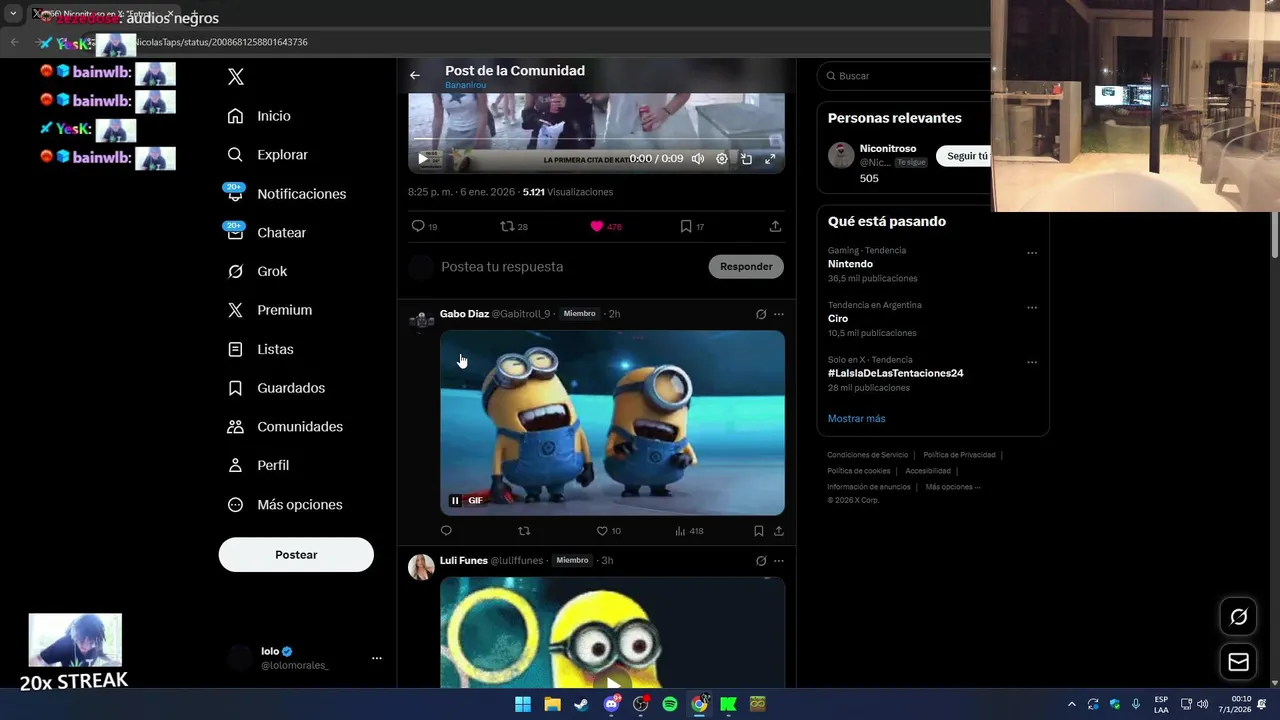The image size is (1280, 720).
Task: Reply to Gabo Diaz's post
Action: [x=446, y=531]
